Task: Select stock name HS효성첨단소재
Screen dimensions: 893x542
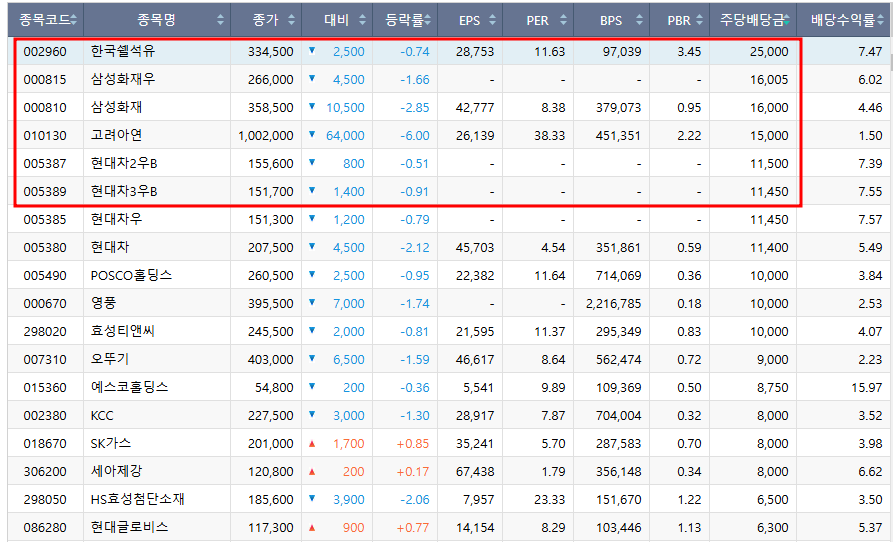Action: [138, 499]
